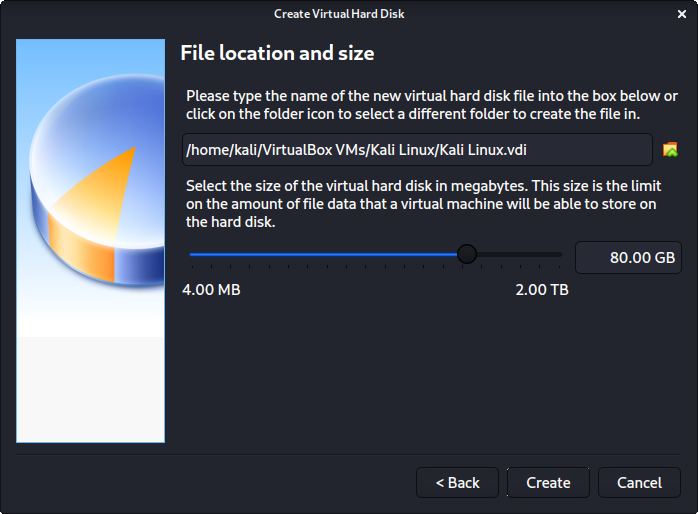Image resolution: width=698 pixels, height=514 pixels.
Task: Cancel the hard disk creation
Action: click(x=639, y=482)
